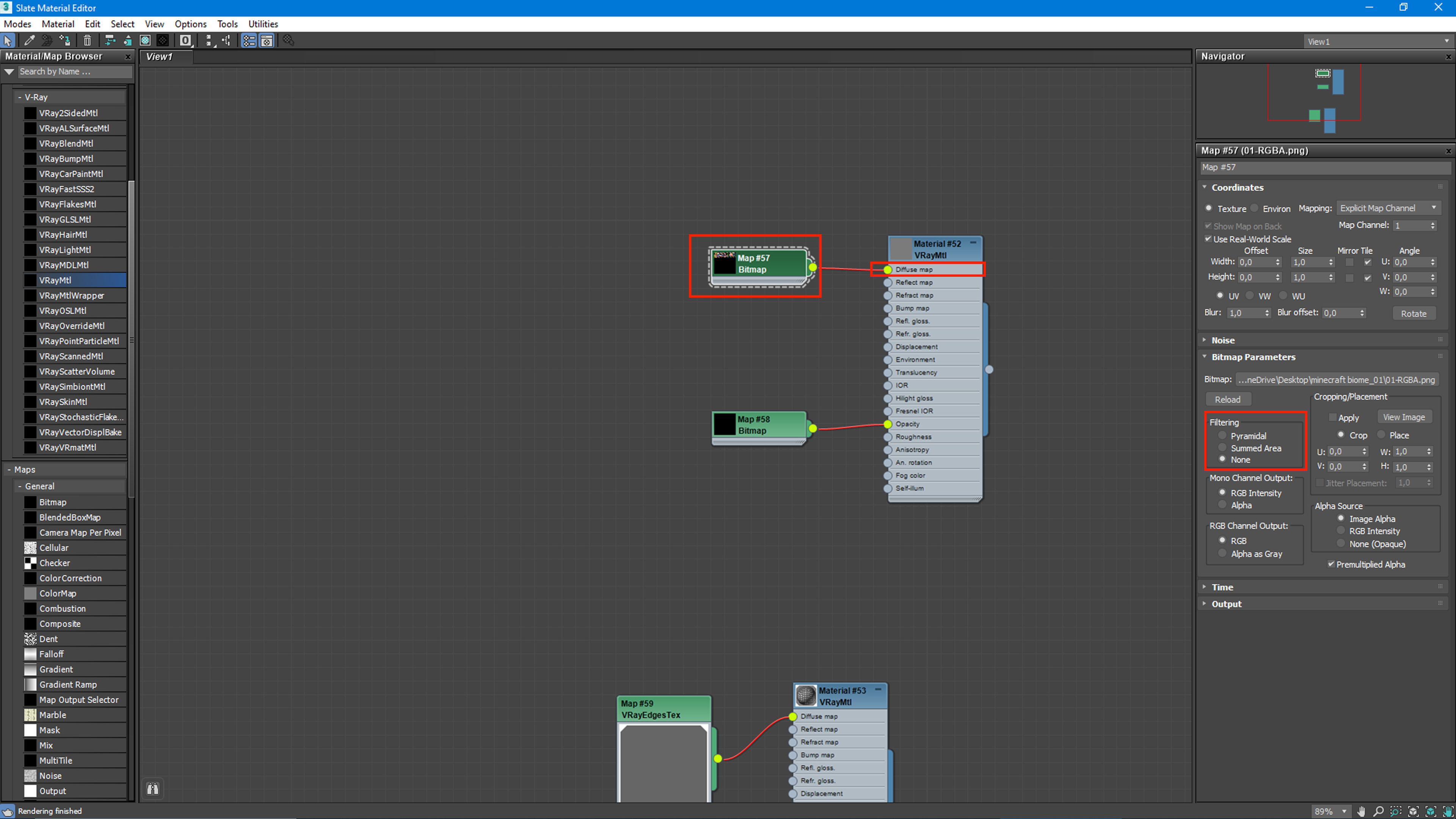Expand the Noise rollout

pyautogui.click(x=1222, y=340)
